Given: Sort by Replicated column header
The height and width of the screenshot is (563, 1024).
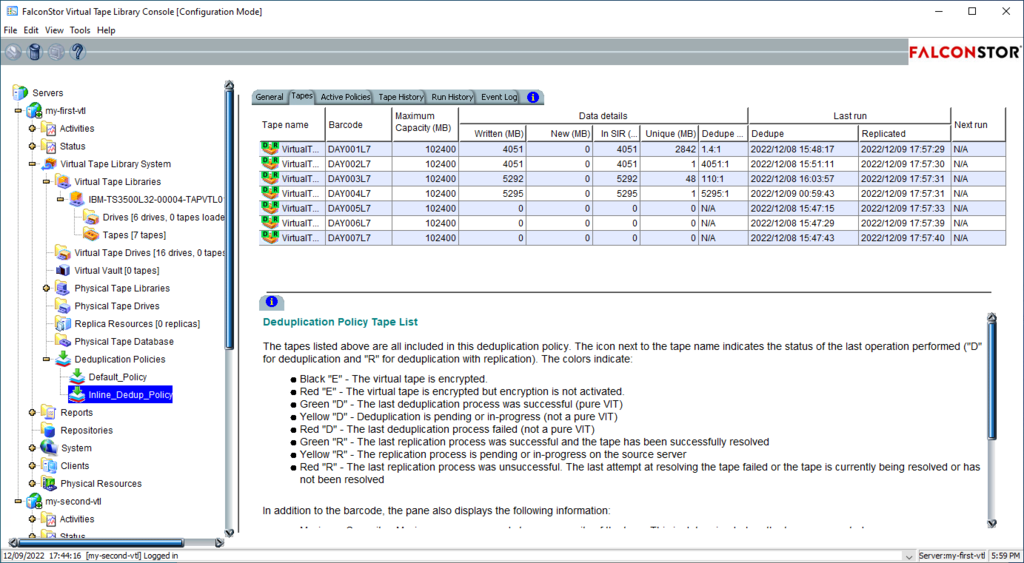Looking at the screenshot, I should [x=904, y=133].
